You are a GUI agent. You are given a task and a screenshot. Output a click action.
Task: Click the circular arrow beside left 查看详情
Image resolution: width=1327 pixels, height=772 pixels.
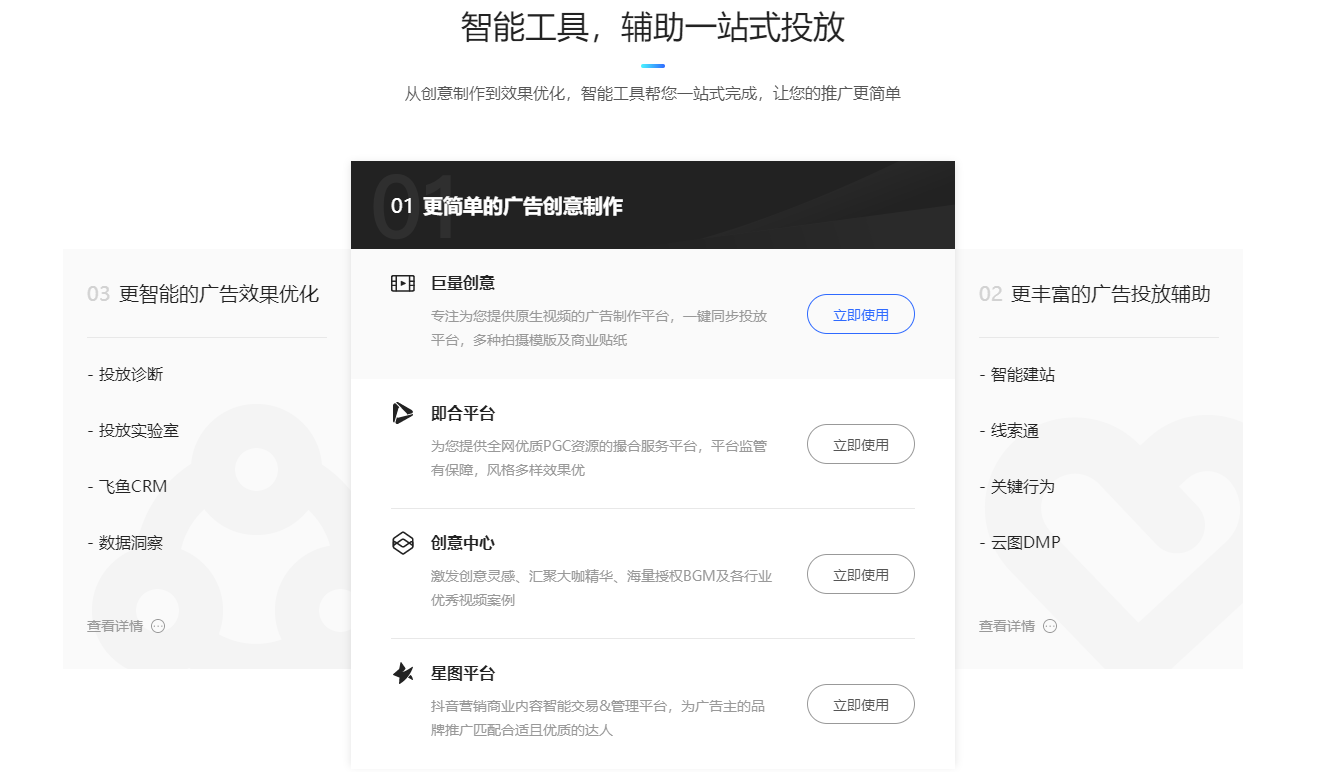158,626
